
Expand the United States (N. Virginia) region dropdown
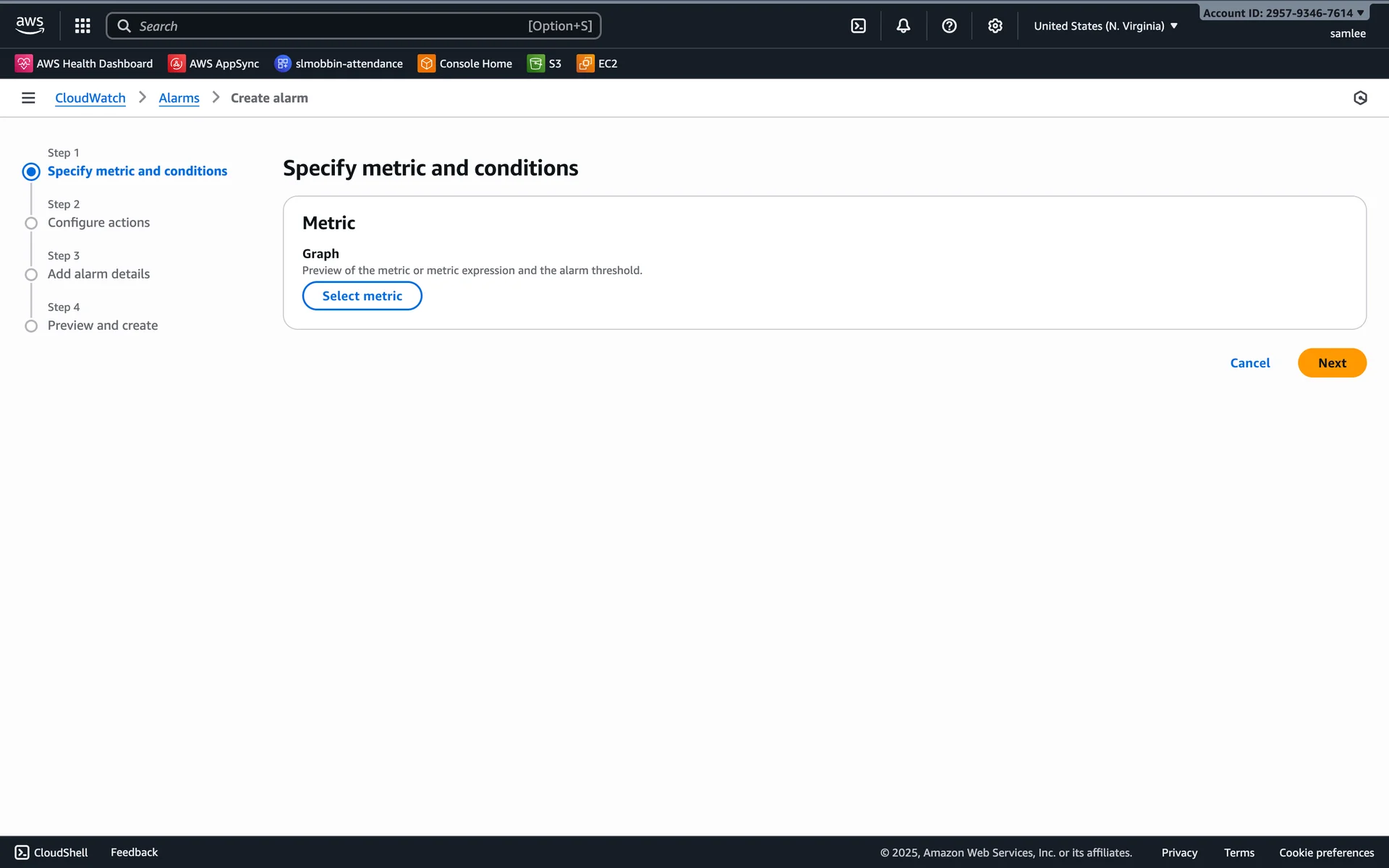point(1105,26)
